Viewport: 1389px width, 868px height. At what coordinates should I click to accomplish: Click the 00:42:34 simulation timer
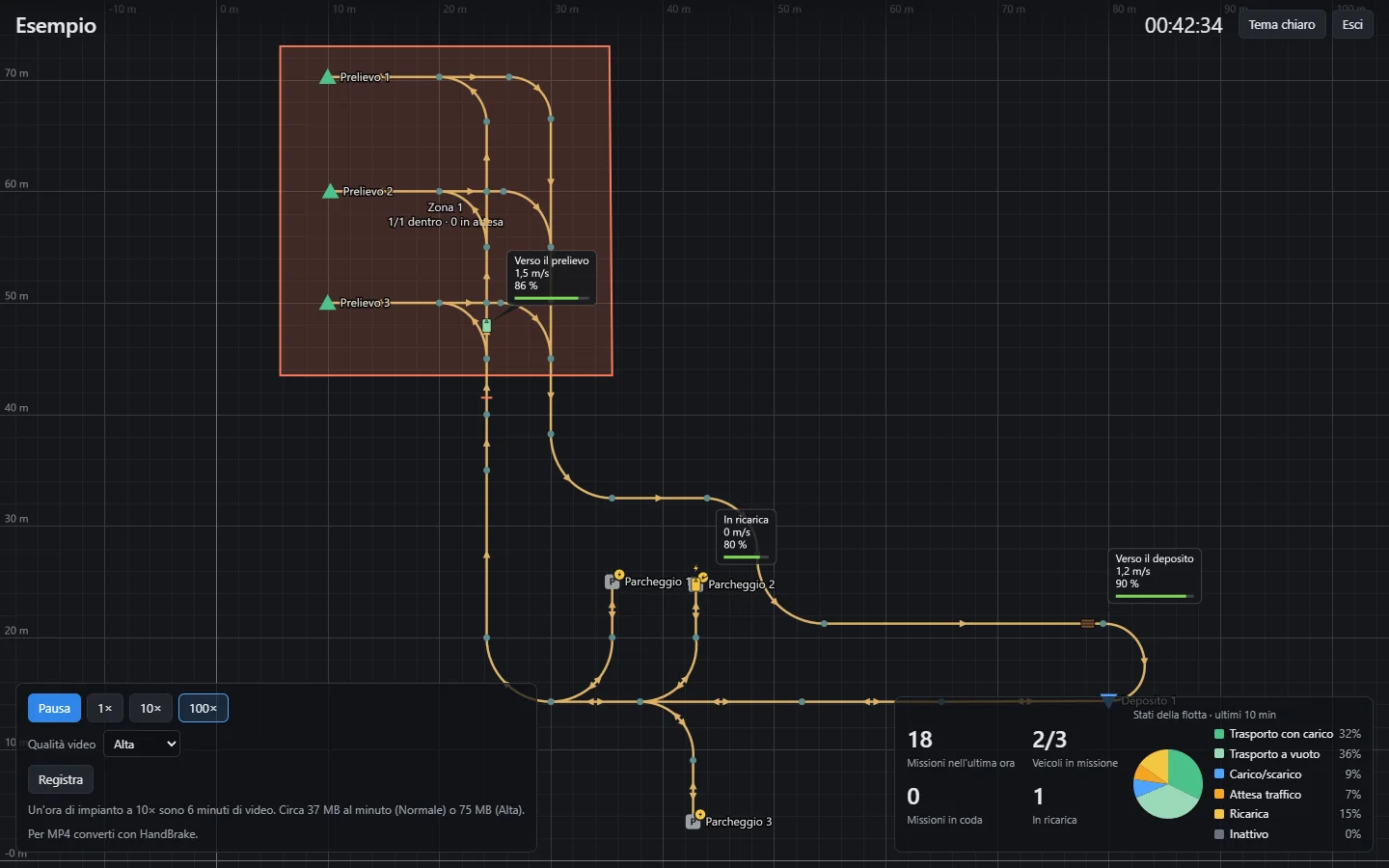pos(1184,25)
